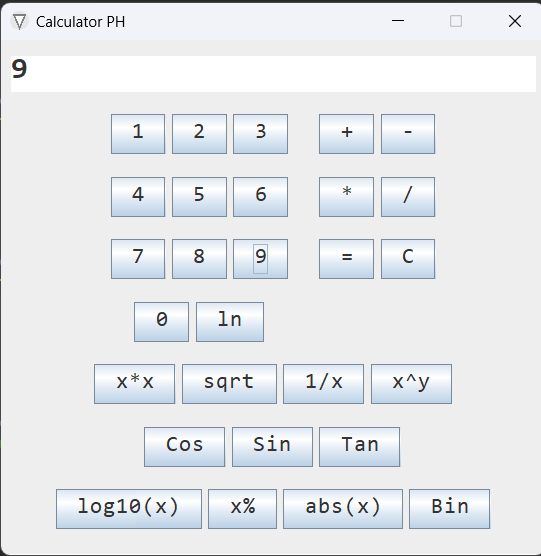
Task: Click the digit 1 button
Action: click(138, 134)
